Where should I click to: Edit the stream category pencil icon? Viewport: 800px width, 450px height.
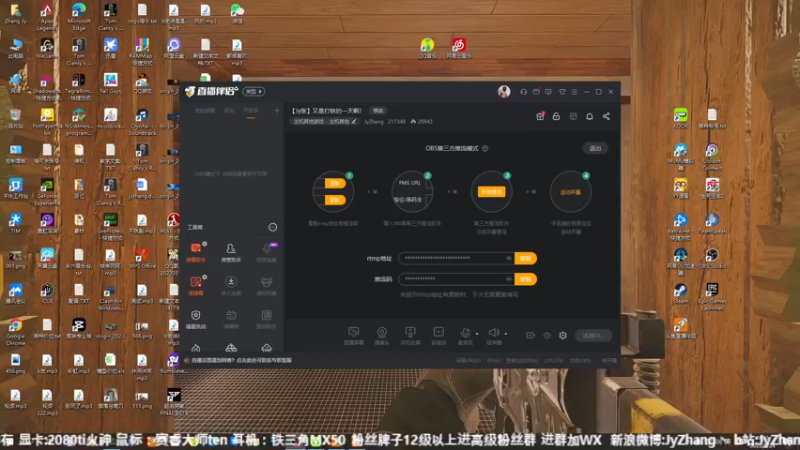pyautogui.click(x=354, y=121)
